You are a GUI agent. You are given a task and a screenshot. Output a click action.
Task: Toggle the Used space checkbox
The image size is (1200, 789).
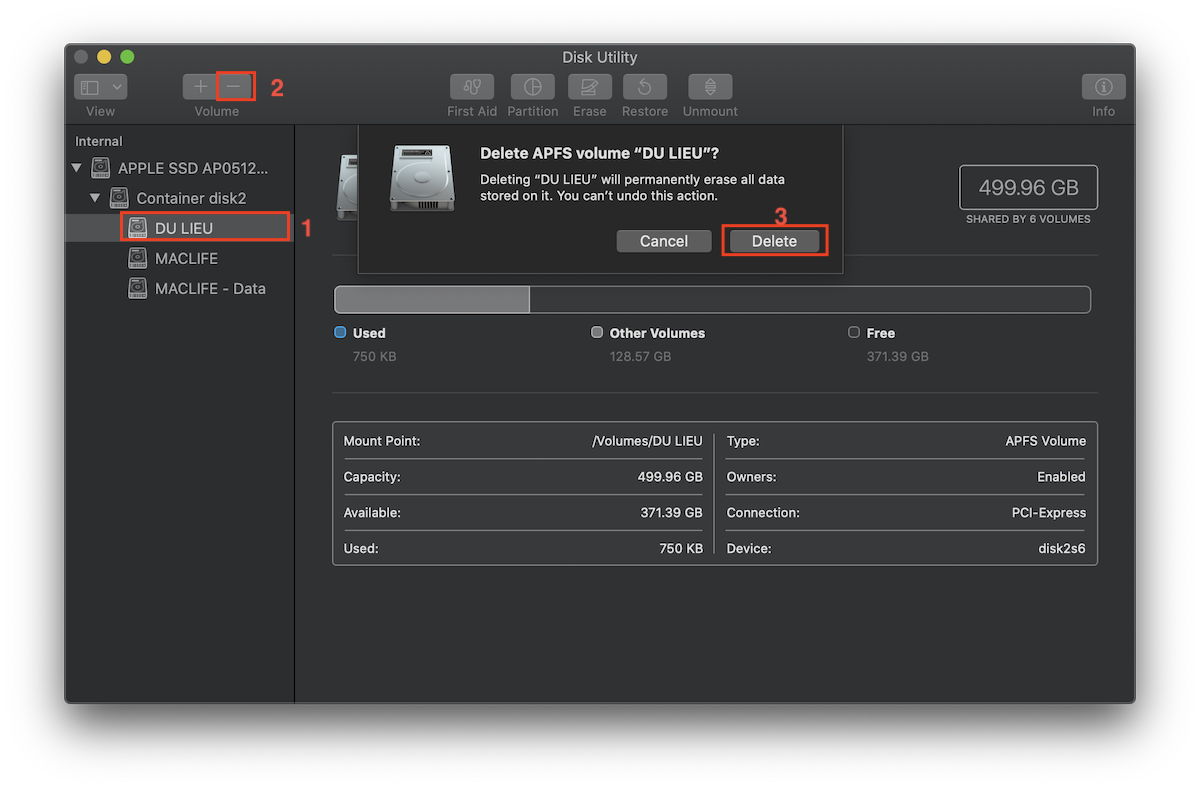click(x=341, y=332)
